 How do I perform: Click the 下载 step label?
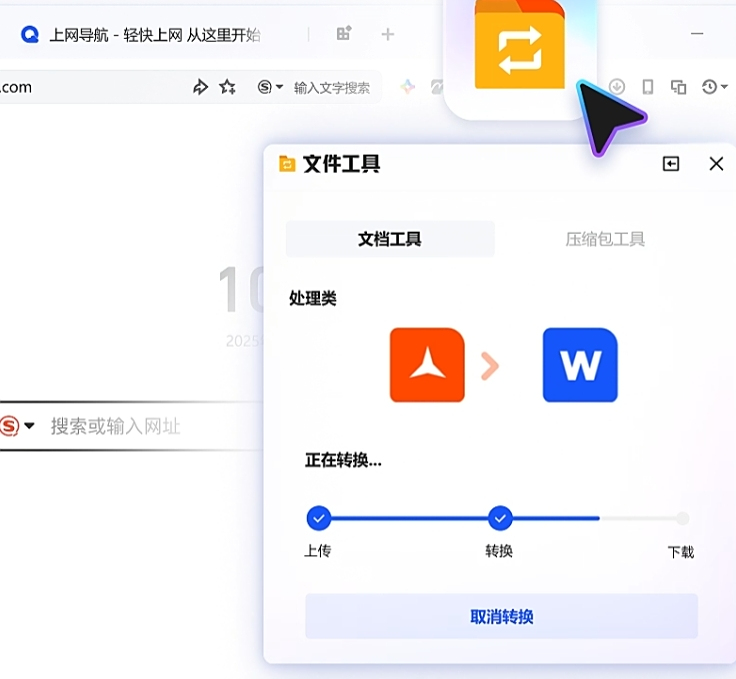[x=681, y=552]
